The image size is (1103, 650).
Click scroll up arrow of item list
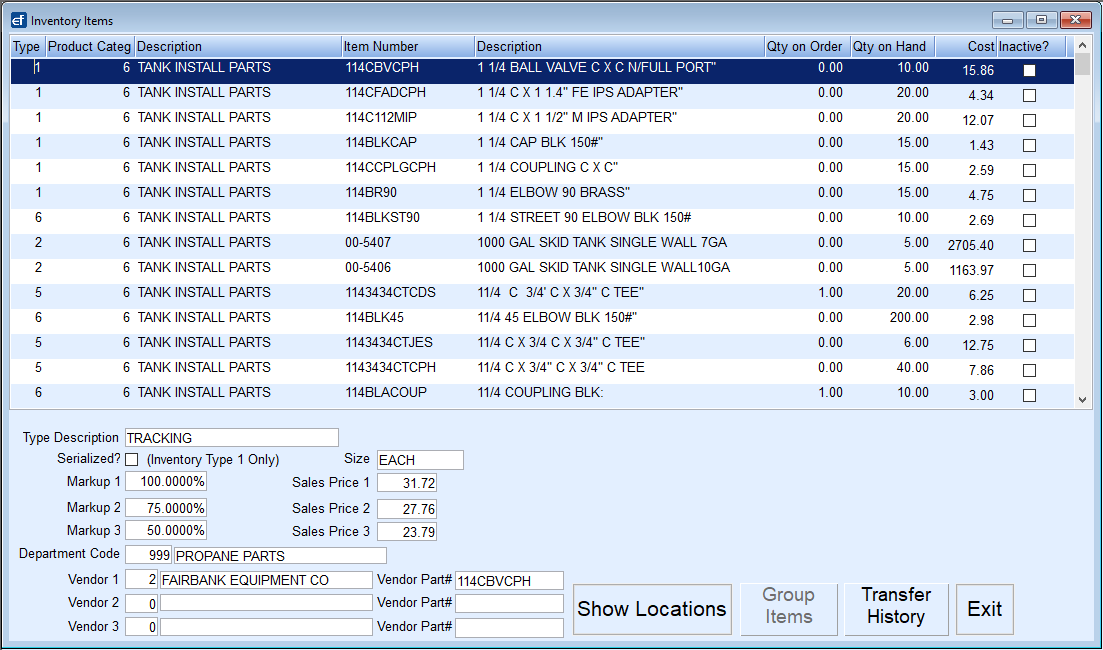1083,44
